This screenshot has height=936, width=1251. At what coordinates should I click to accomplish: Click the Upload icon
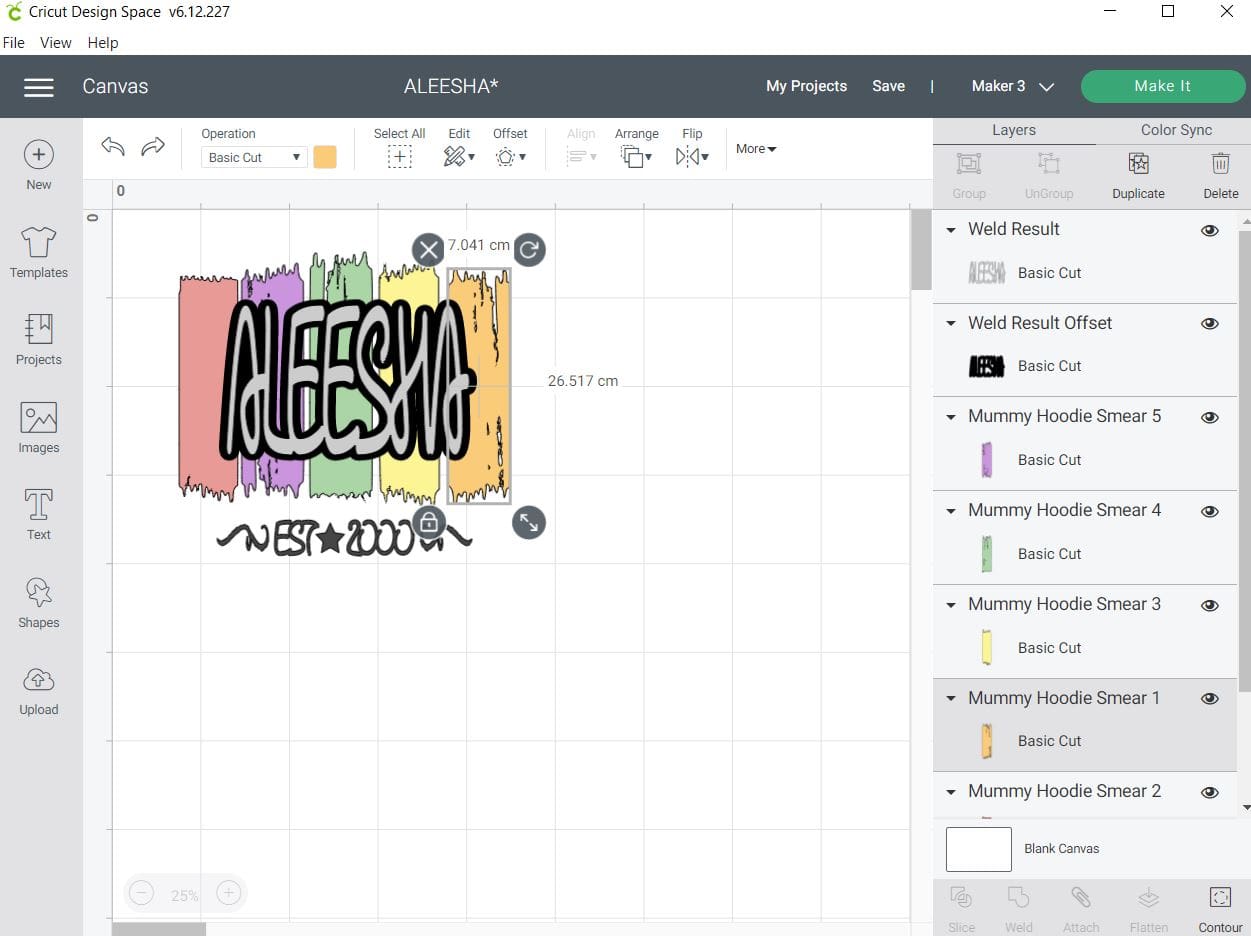point(39,680)
